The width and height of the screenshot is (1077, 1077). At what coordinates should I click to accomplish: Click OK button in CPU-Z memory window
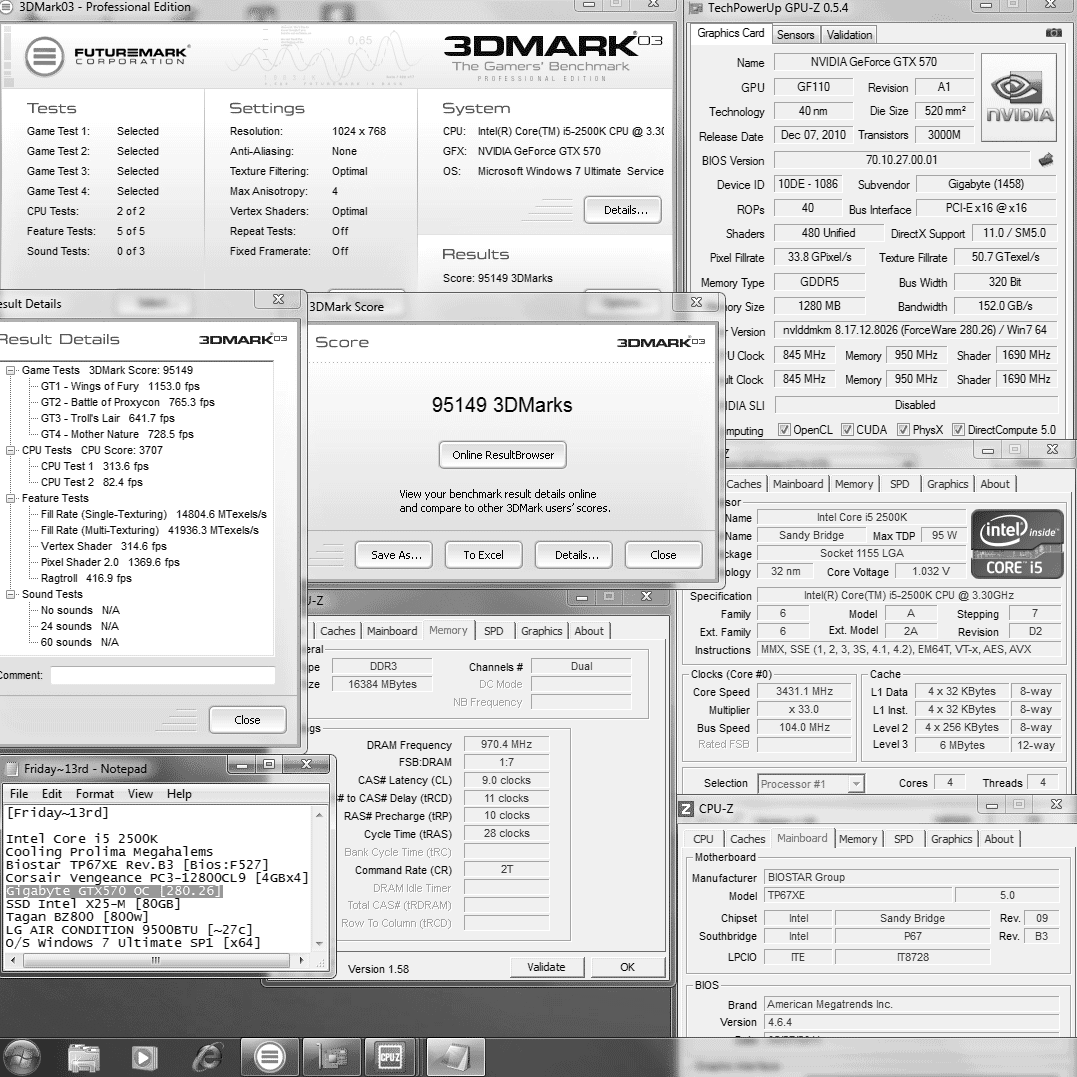click(x=627, y=967)
